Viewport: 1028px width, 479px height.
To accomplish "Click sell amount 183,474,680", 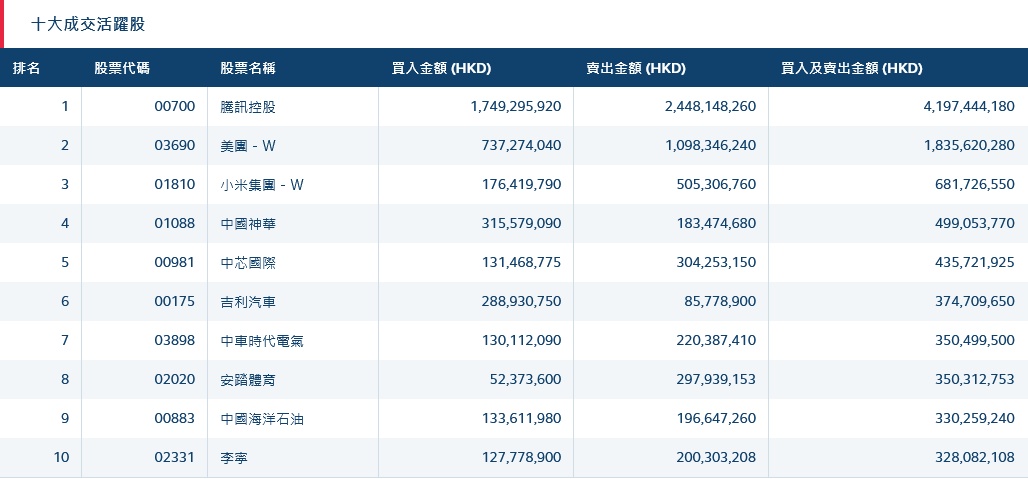I will point(717,223).
